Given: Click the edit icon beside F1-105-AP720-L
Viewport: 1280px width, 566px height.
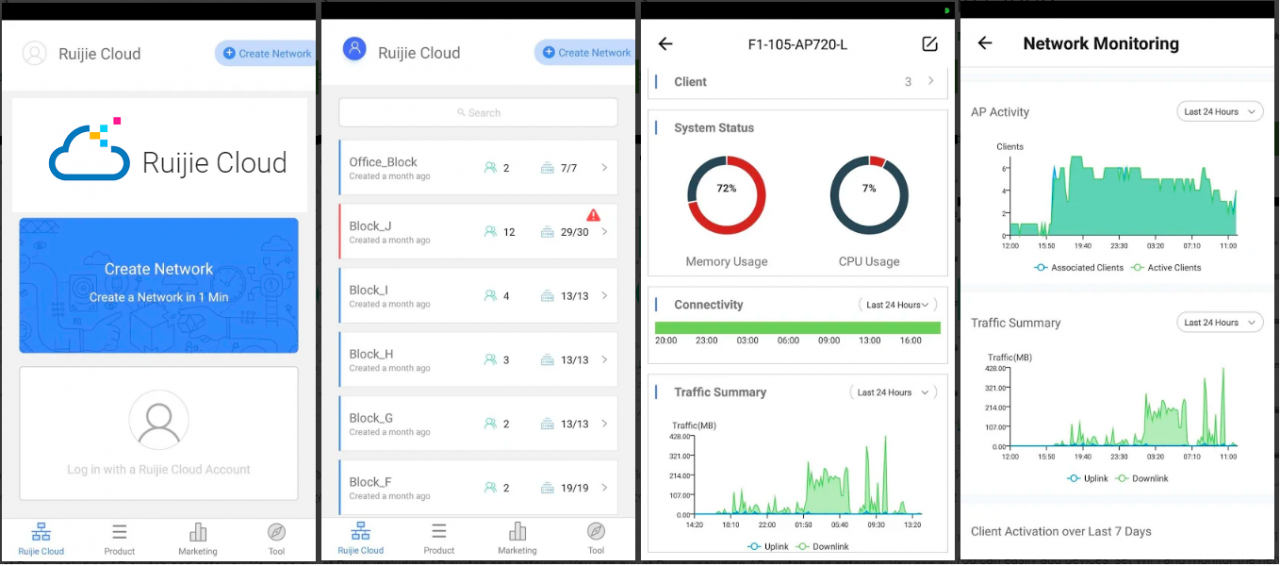Looking at the screenshot, I should [x=929, y=44].
